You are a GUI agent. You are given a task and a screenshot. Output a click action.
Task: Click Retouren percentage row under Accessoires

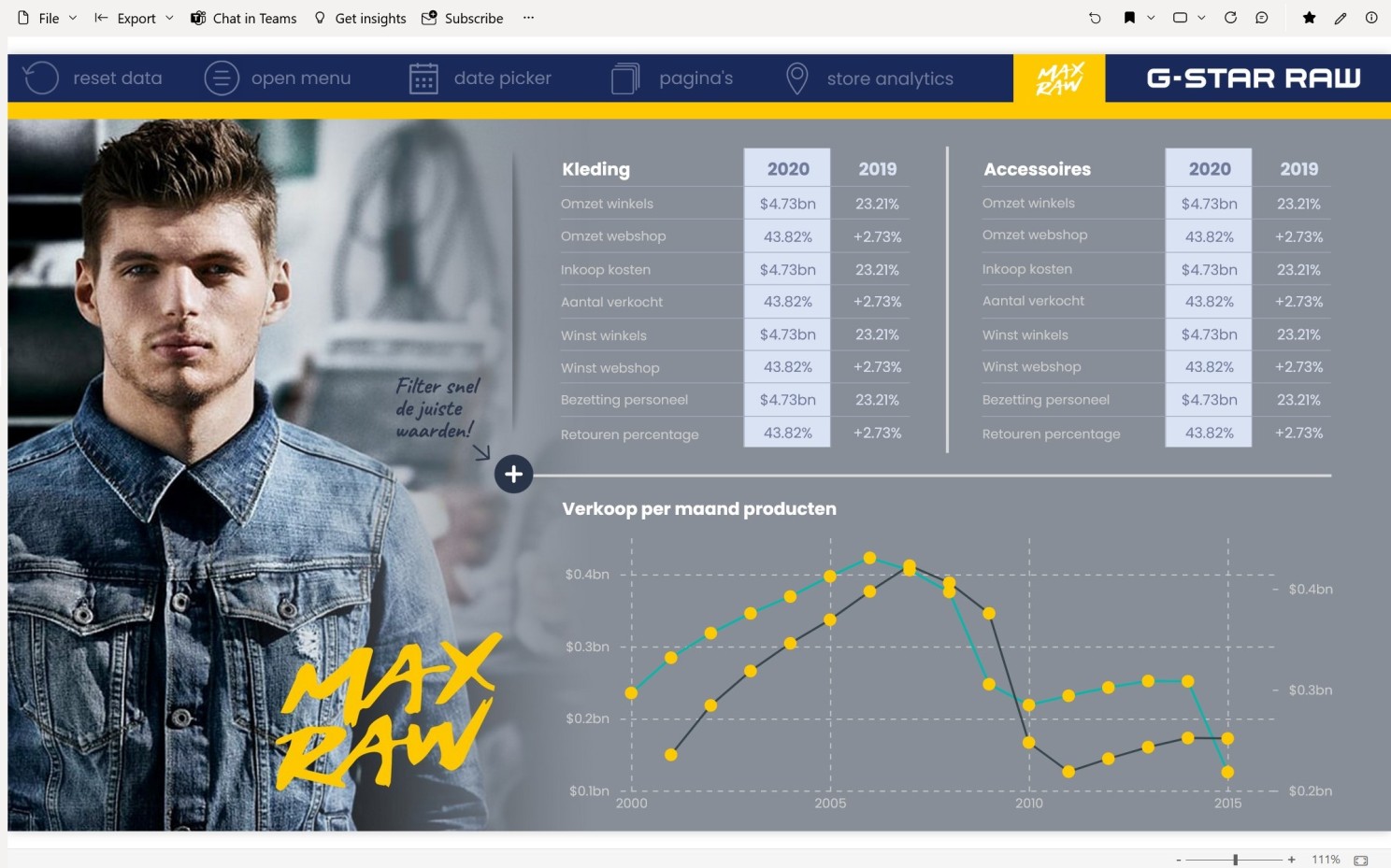coord(1156,433)
